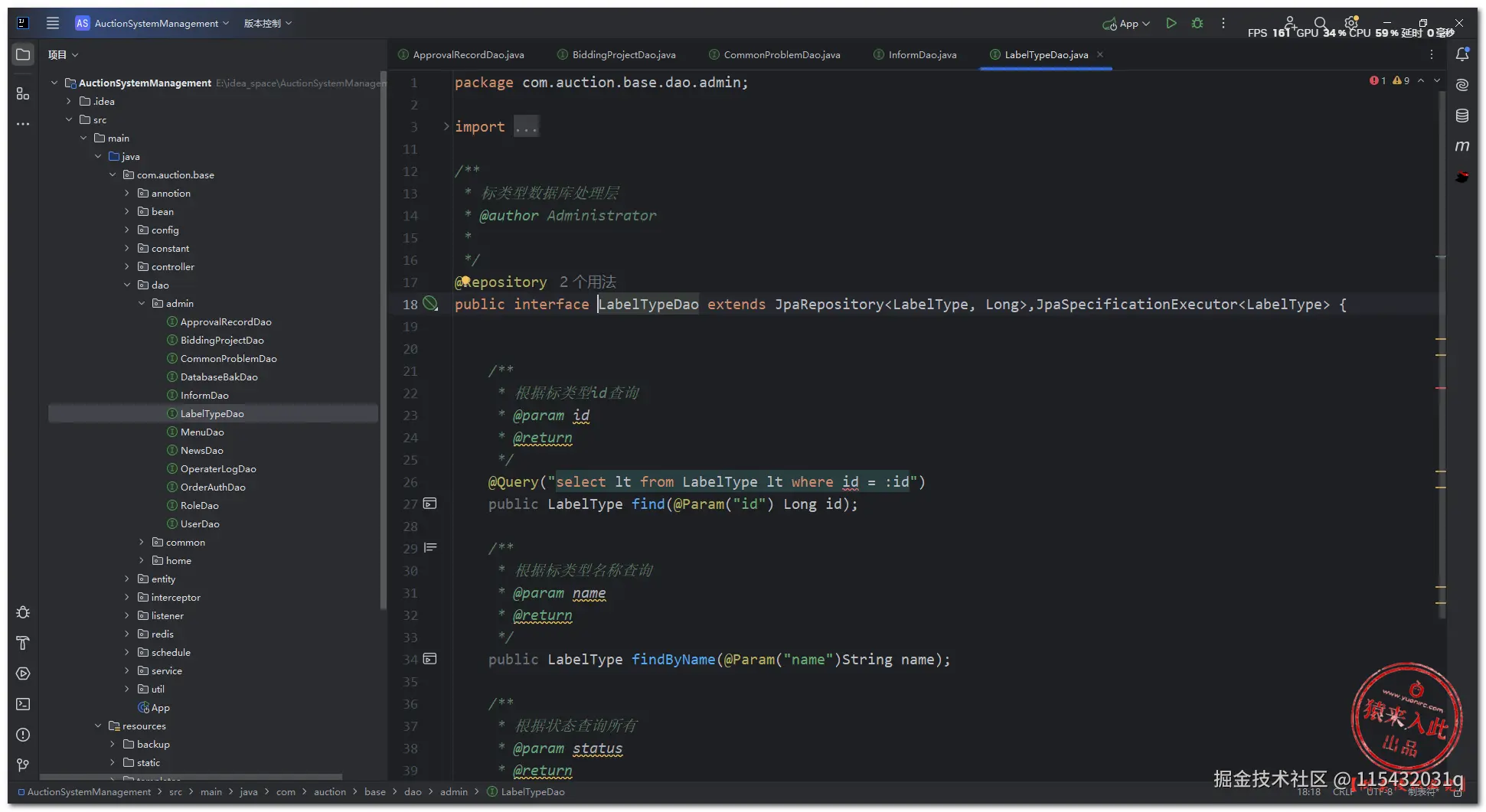Run the App configuration
The image size is (1486, 812).
click(x=1171, y=23)
